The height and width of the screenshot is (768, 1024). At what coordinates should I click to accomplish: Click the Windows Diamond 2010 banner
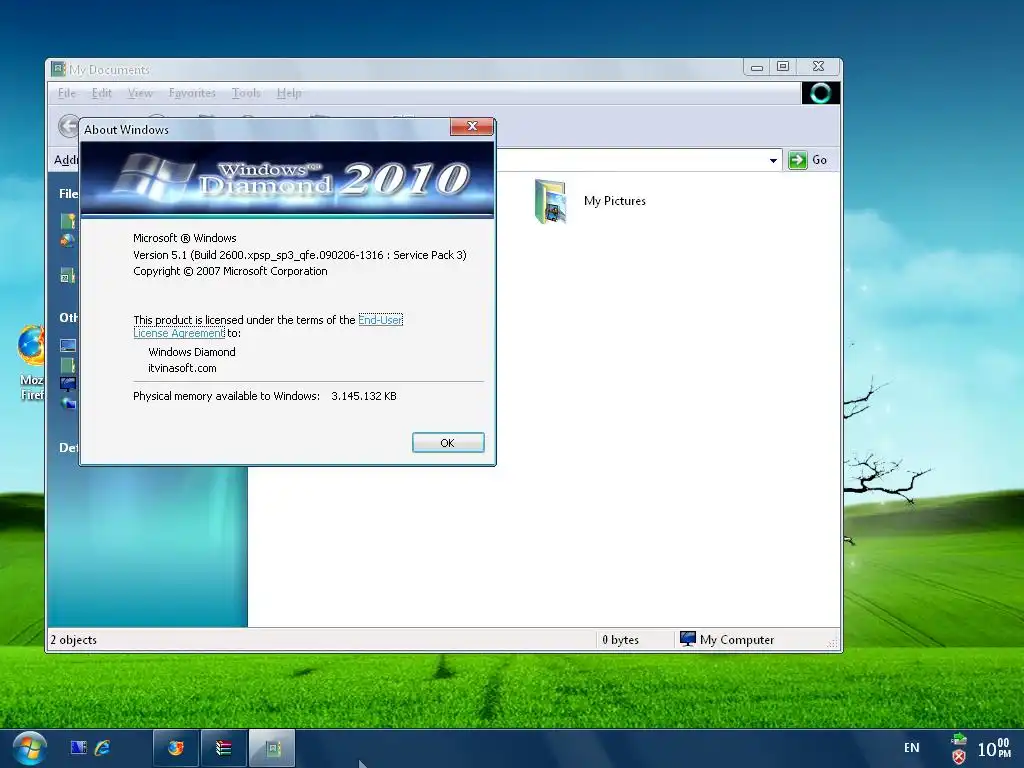click(x=287, y=179)
